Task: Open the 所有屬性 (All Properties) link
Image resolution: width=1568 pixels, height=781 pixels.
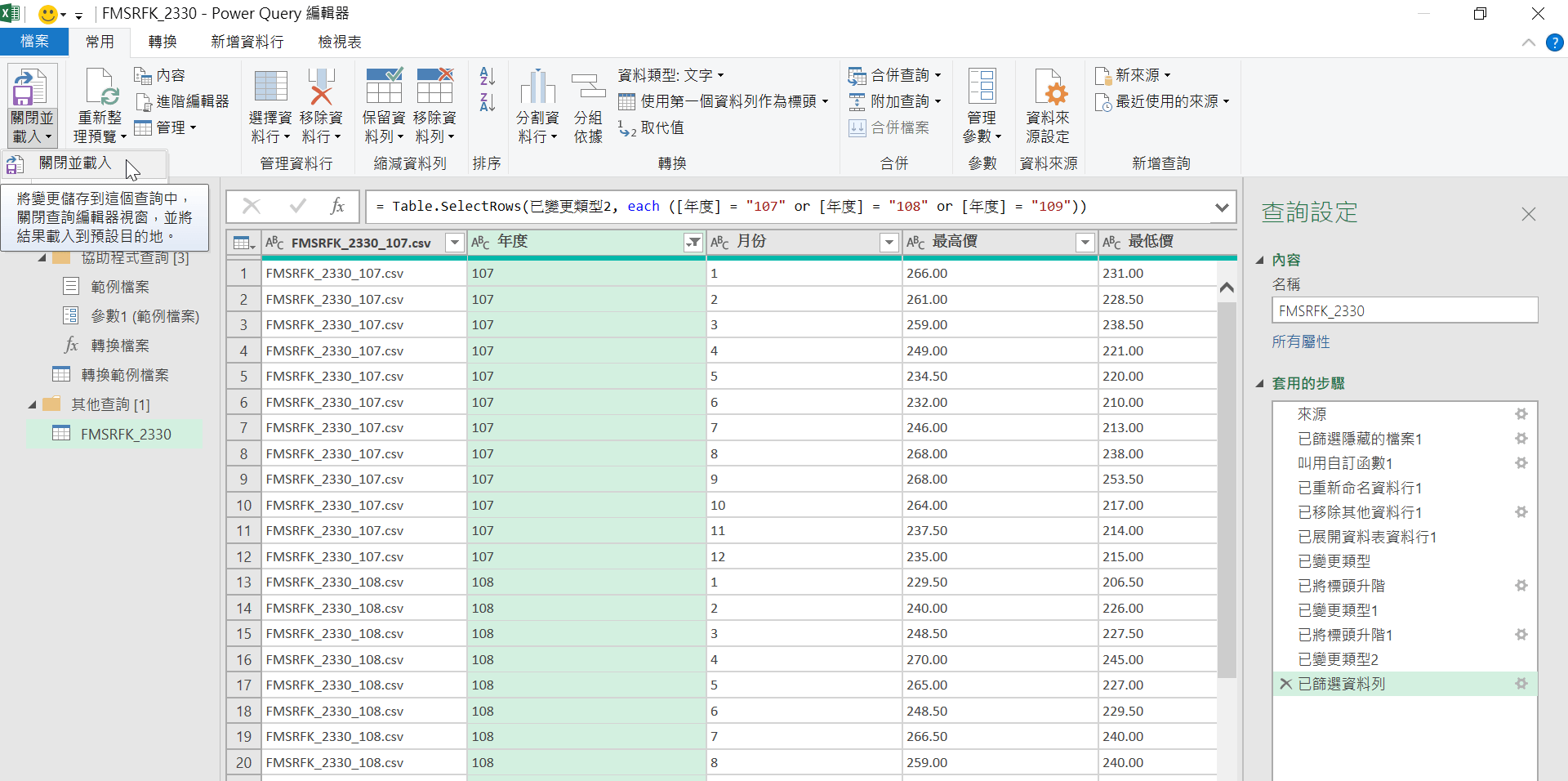Action: (x=1301, y=341)
